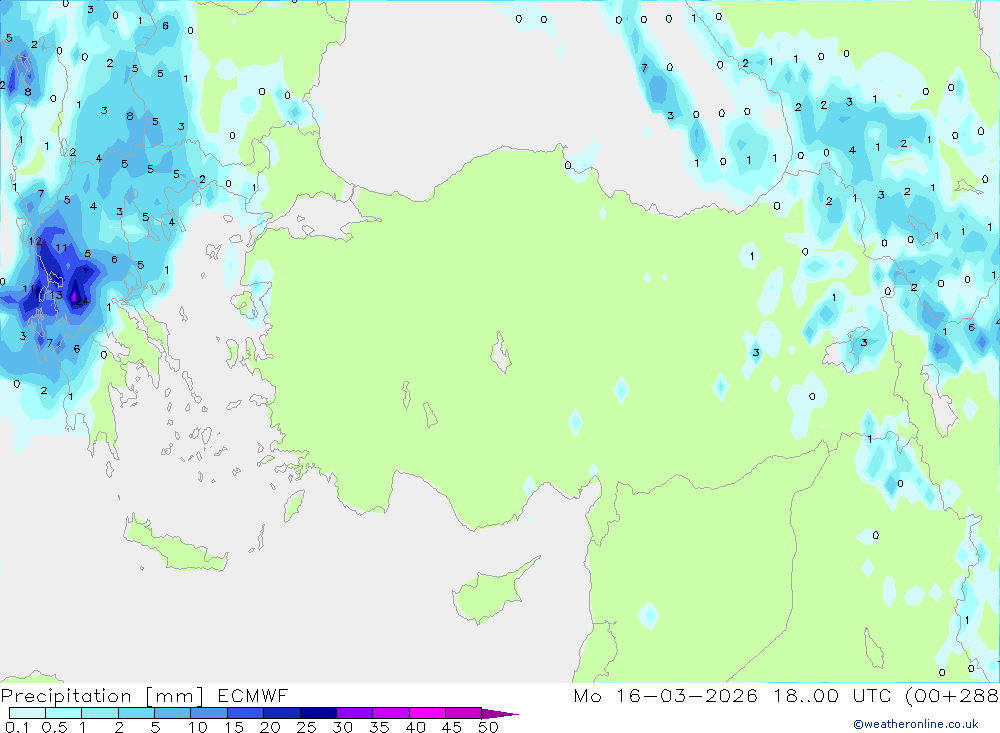Click the '13' precipitation value on the map

pos(56,295)
